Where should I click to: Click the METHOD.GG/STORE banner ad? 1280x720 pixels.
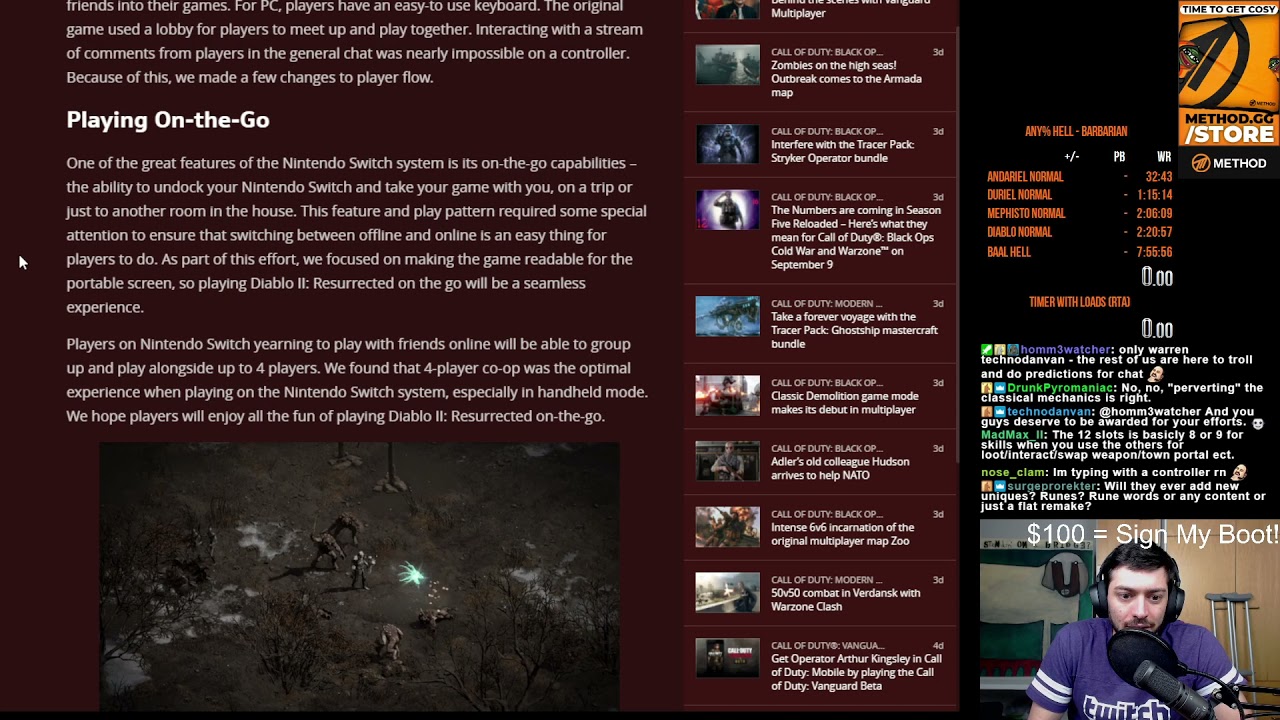[x=1228, y=76]
